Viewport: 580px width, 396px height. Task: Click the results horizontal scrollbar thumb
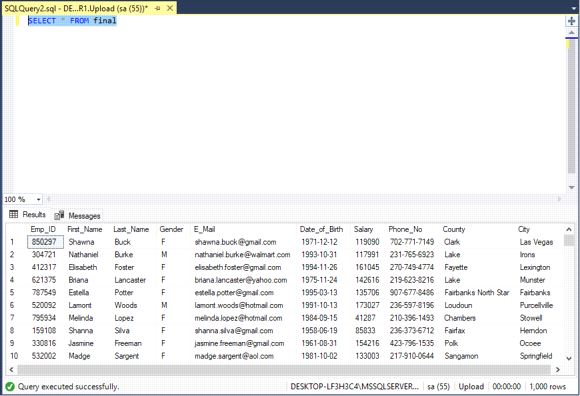(284, 369)
